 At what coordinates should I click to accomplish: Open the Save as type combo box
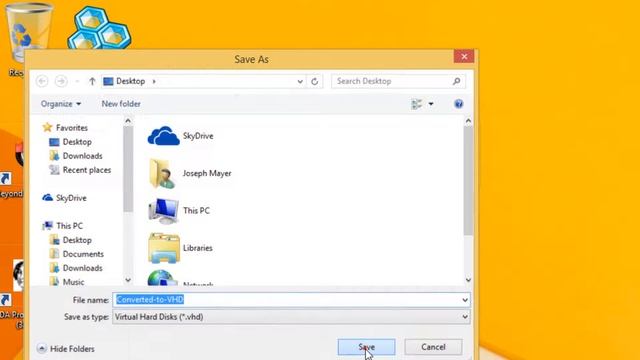pos(291,317)
